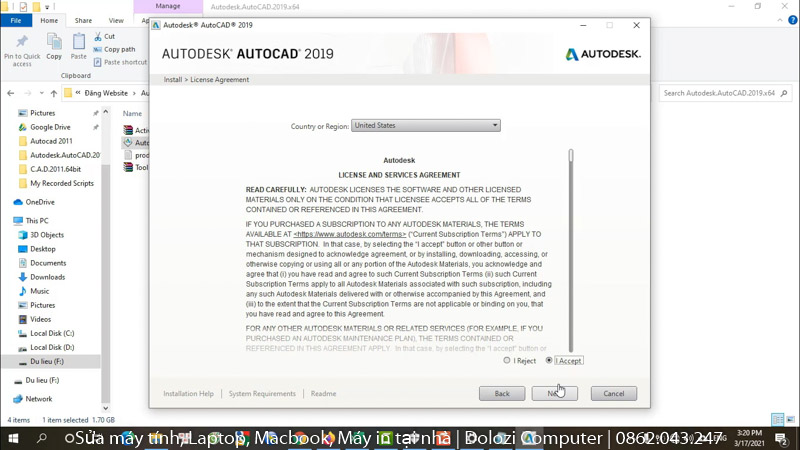Go up one folder level

click(x=54, y=93)
